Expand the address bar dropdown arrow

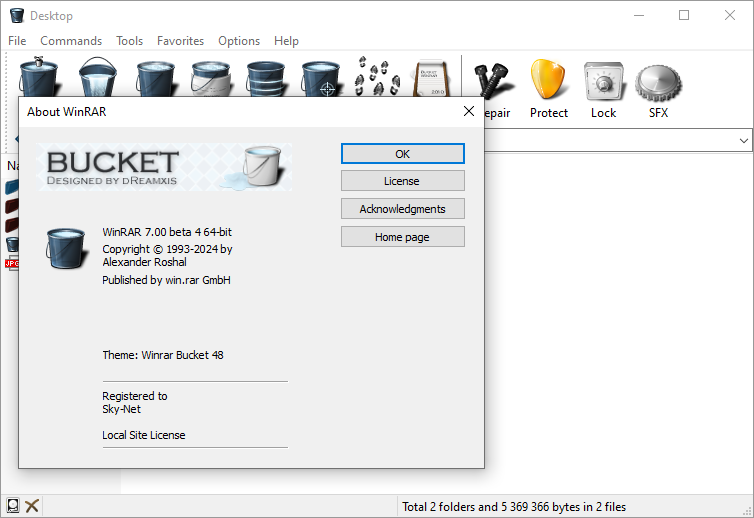(743, 141)
